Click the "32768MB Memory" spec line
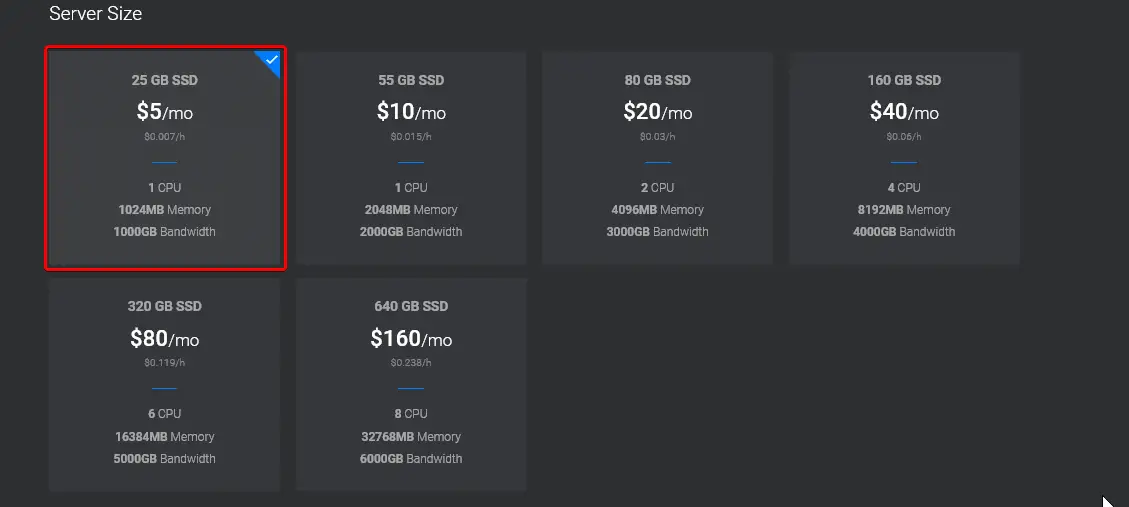1129x507 pixels. click(x=411, y=436)
